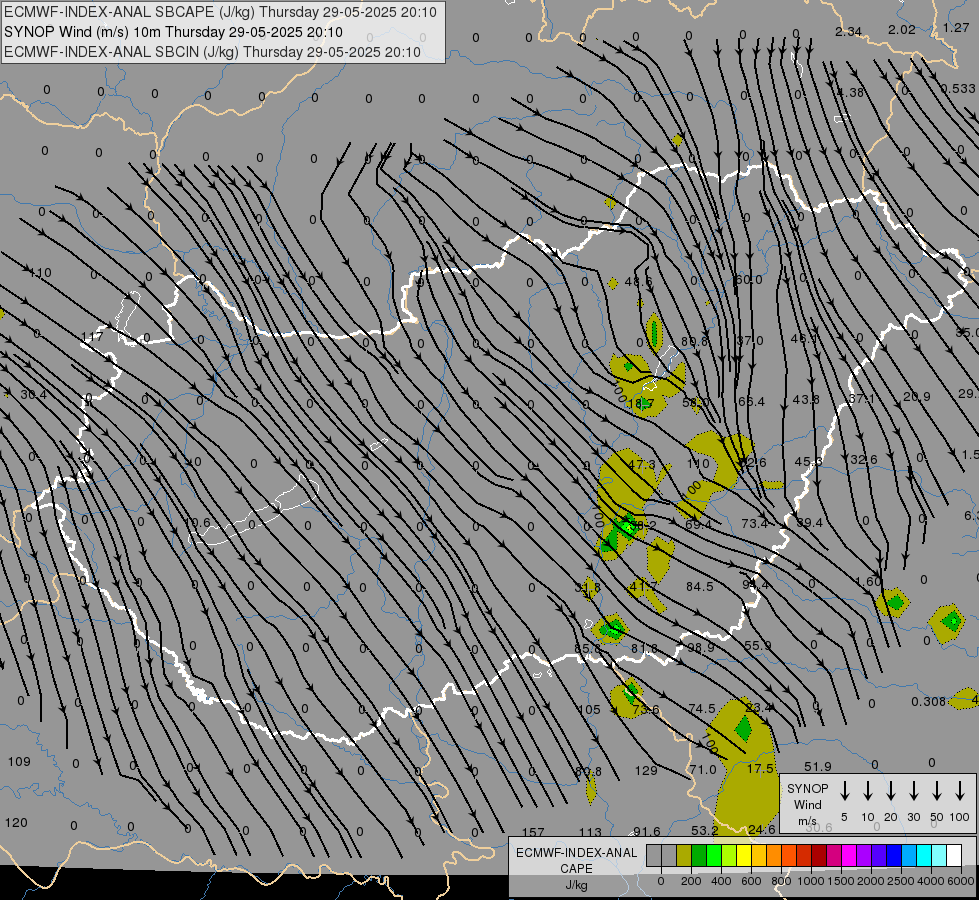
Task: Click the 51.9 value on the map
Action: (818, 766)
